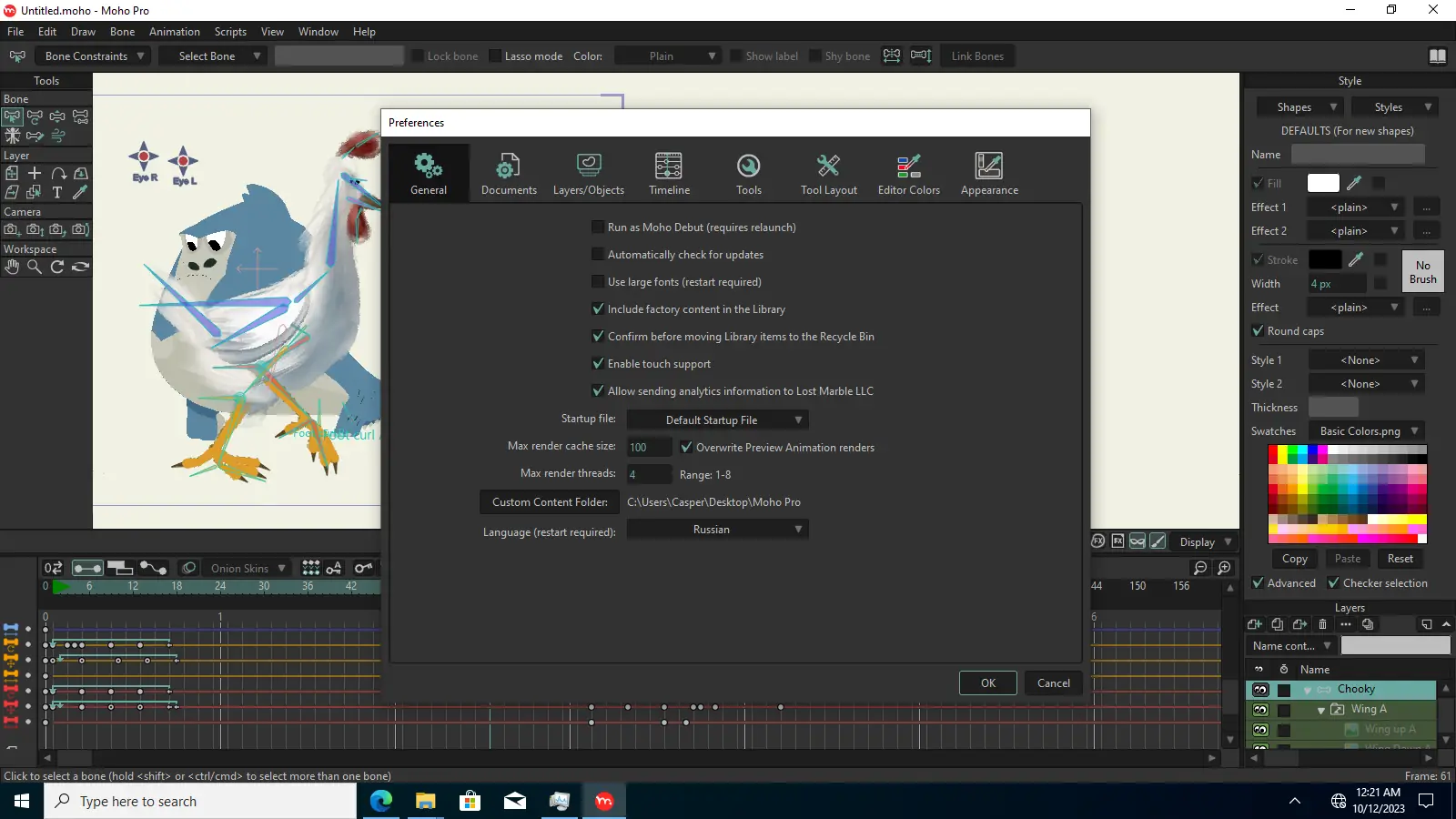This screenshot has width=1456, height=819.
Task: Open the Select Bone tool dropdown
Action: pos(211,56)
